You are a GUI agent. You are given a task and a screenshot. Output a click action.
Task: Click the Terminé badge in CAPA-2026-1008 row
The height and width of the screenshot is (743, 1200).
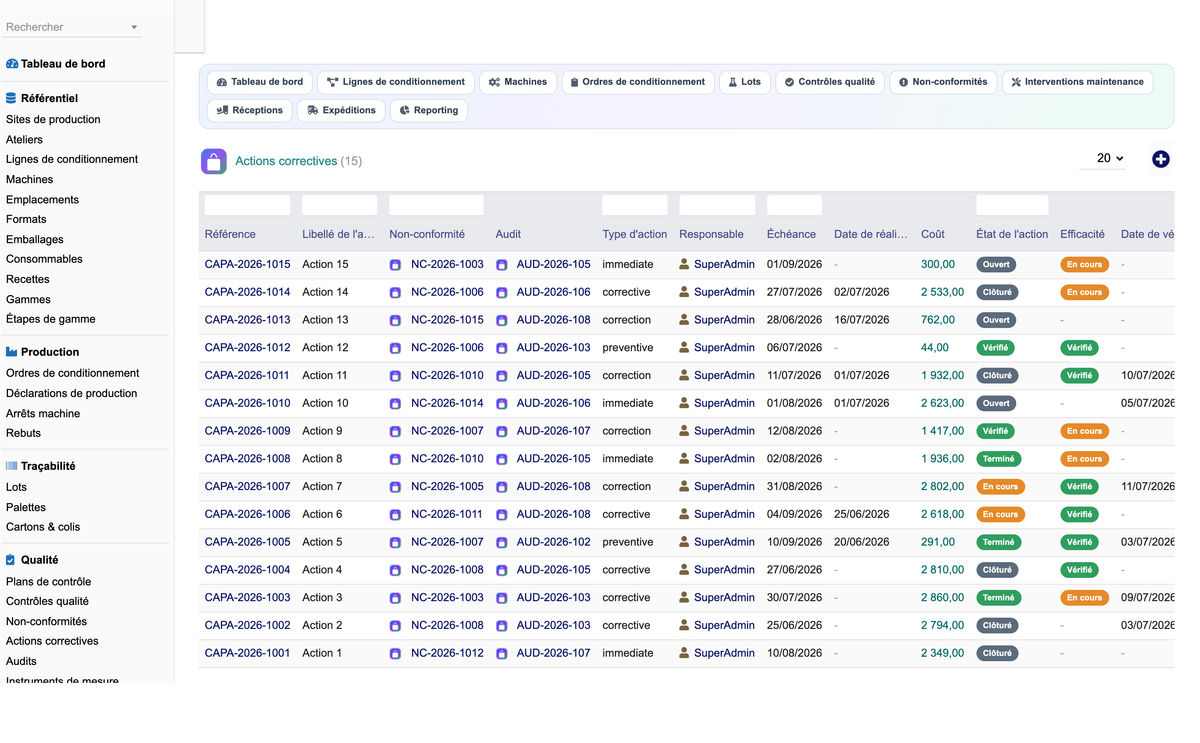tap(998, 459)
